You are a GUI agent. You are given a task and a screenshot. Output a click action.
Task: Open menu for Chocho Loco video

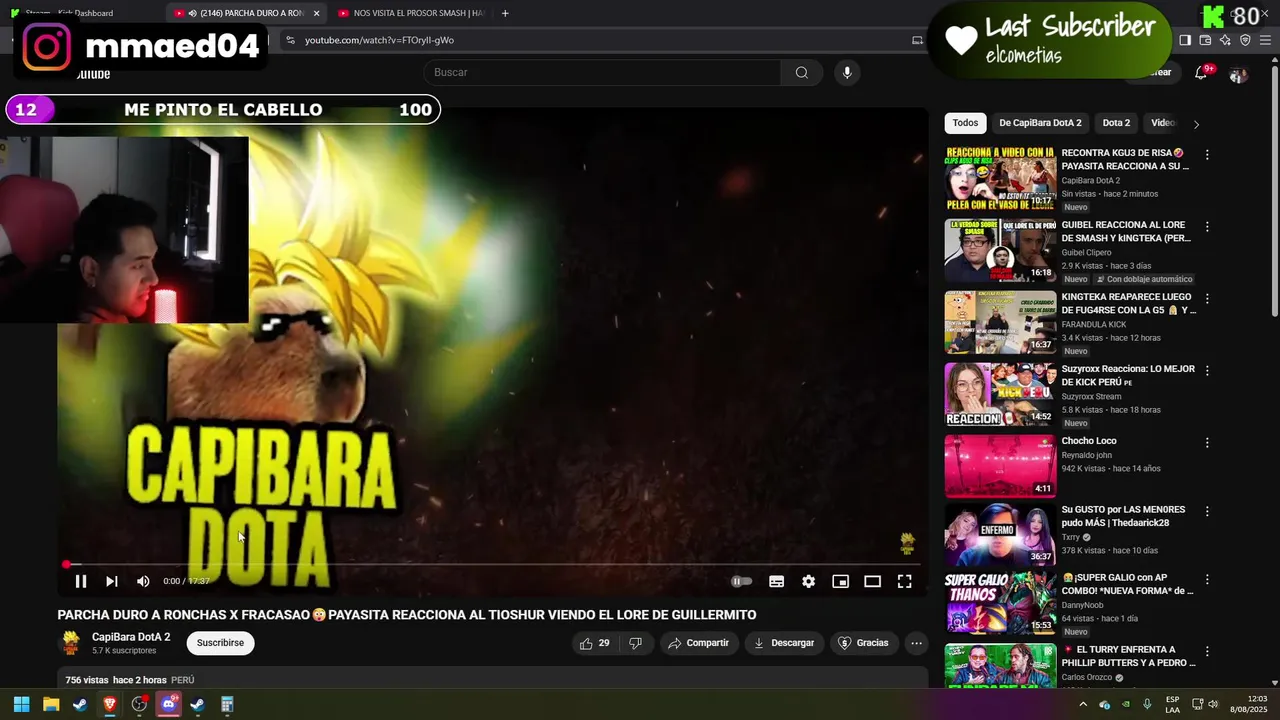1207,443
